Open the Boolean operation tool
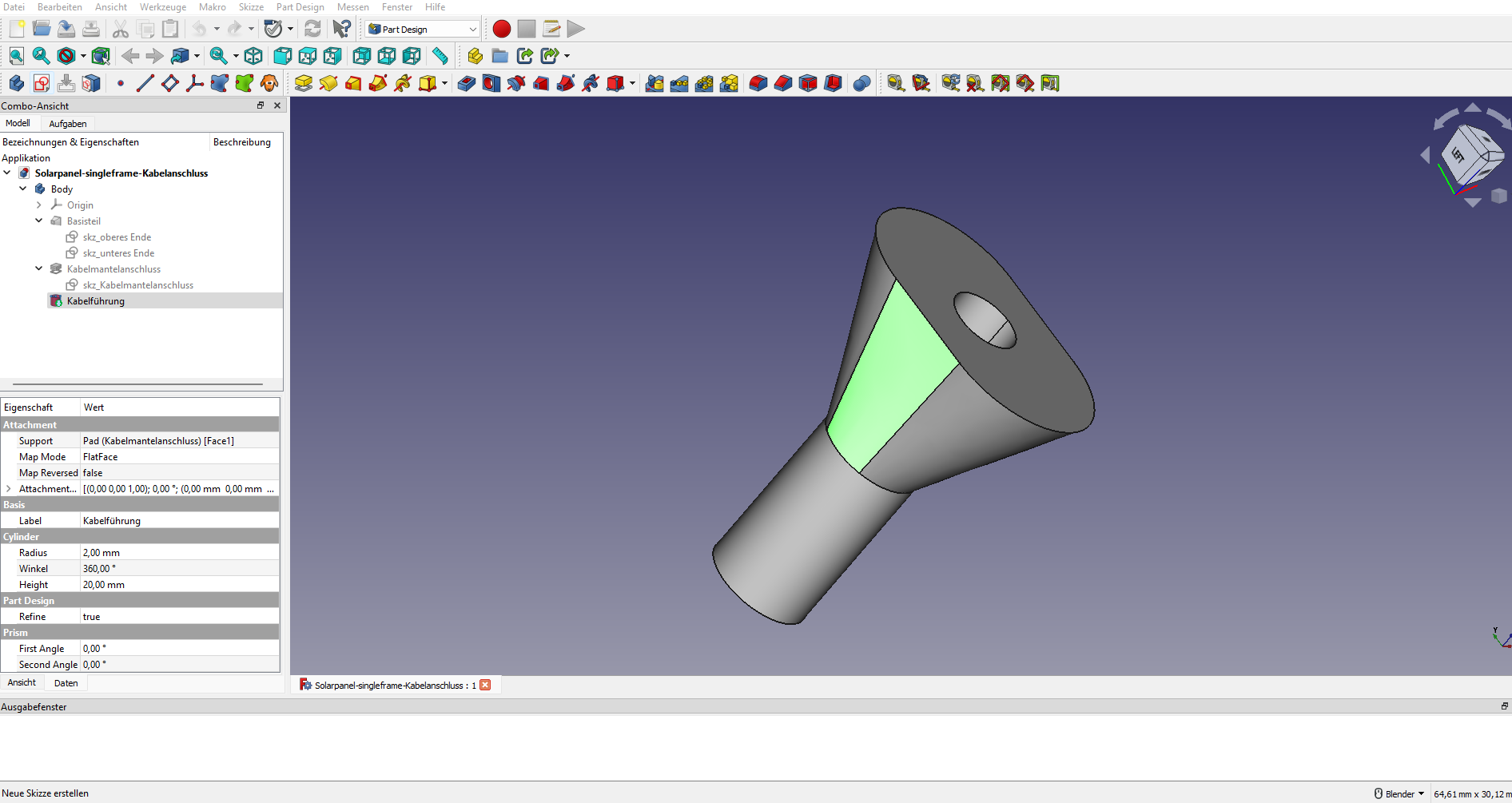 point(861,83)
